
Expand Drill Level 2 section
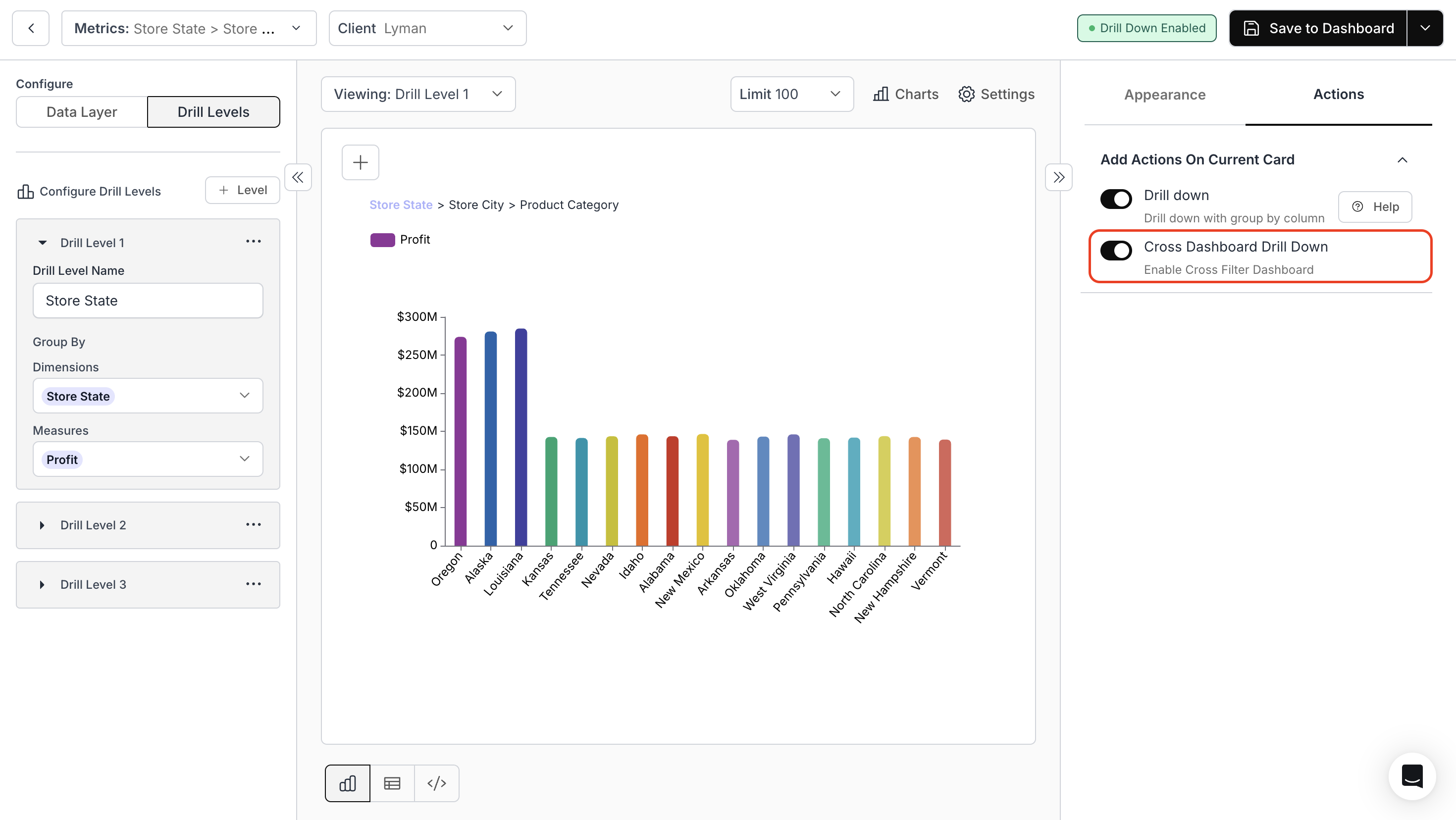(x=42, y=525)
